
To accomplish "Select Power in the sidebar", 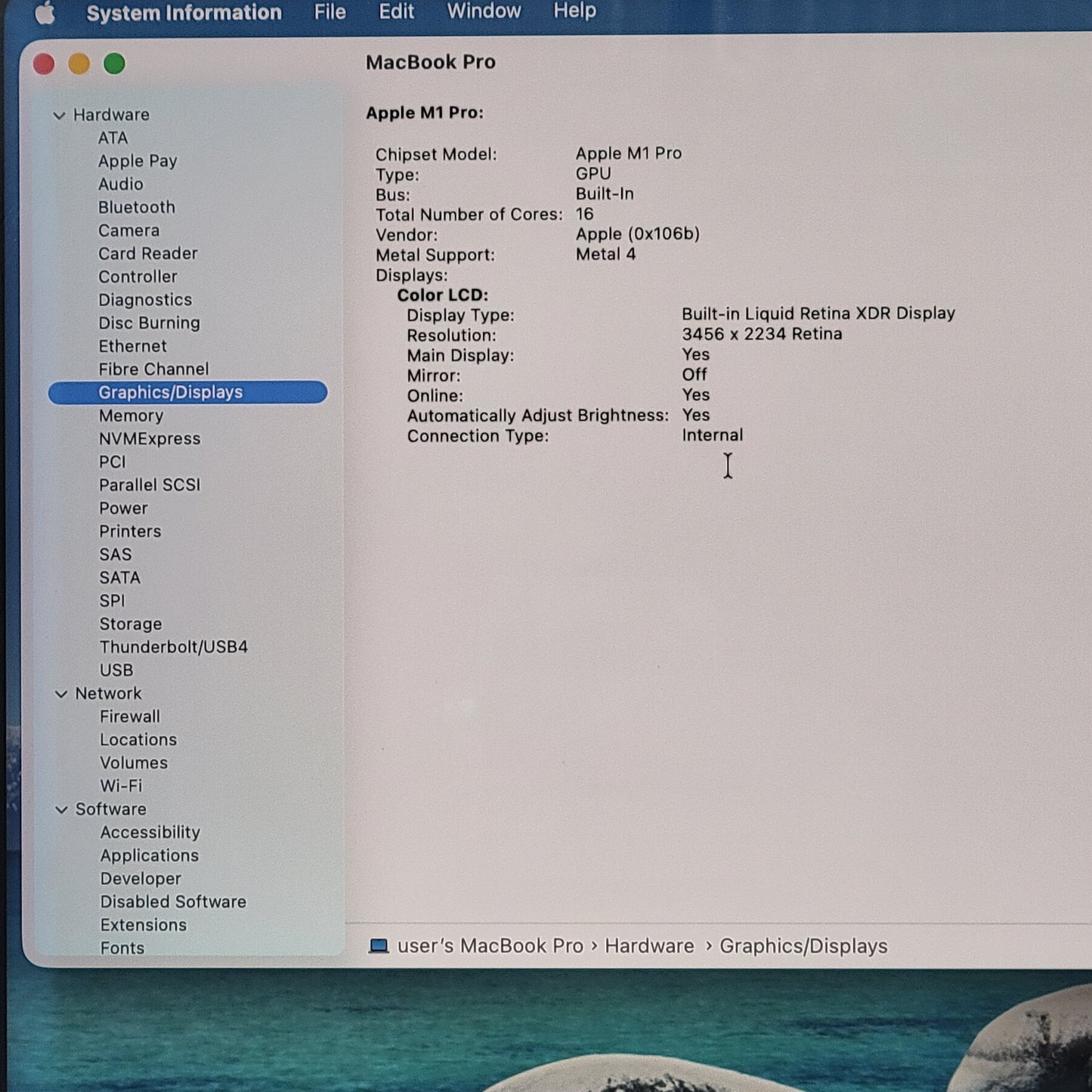I will (x=123, y=509).
